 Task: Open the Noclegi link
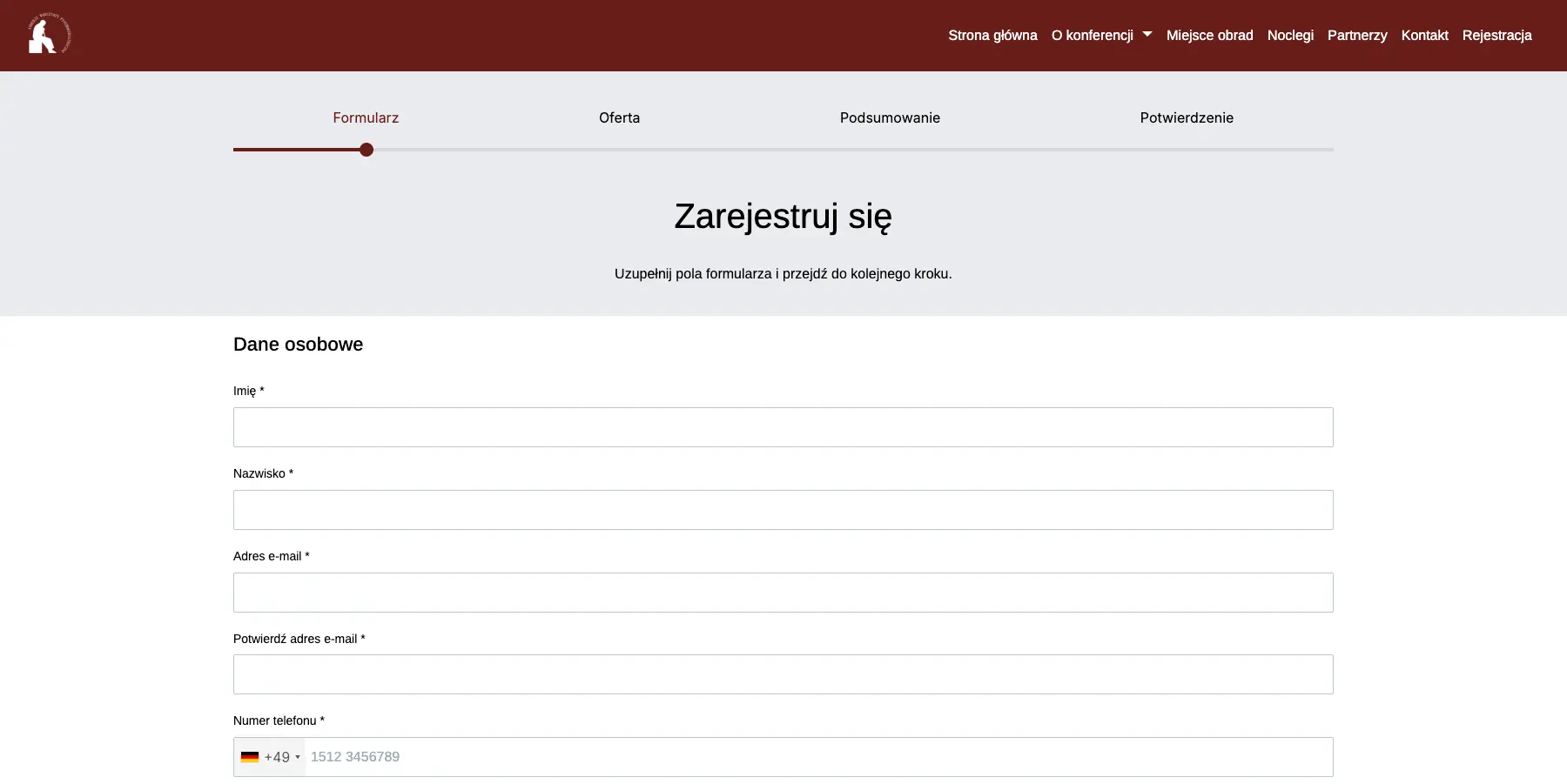point(1290,35)
